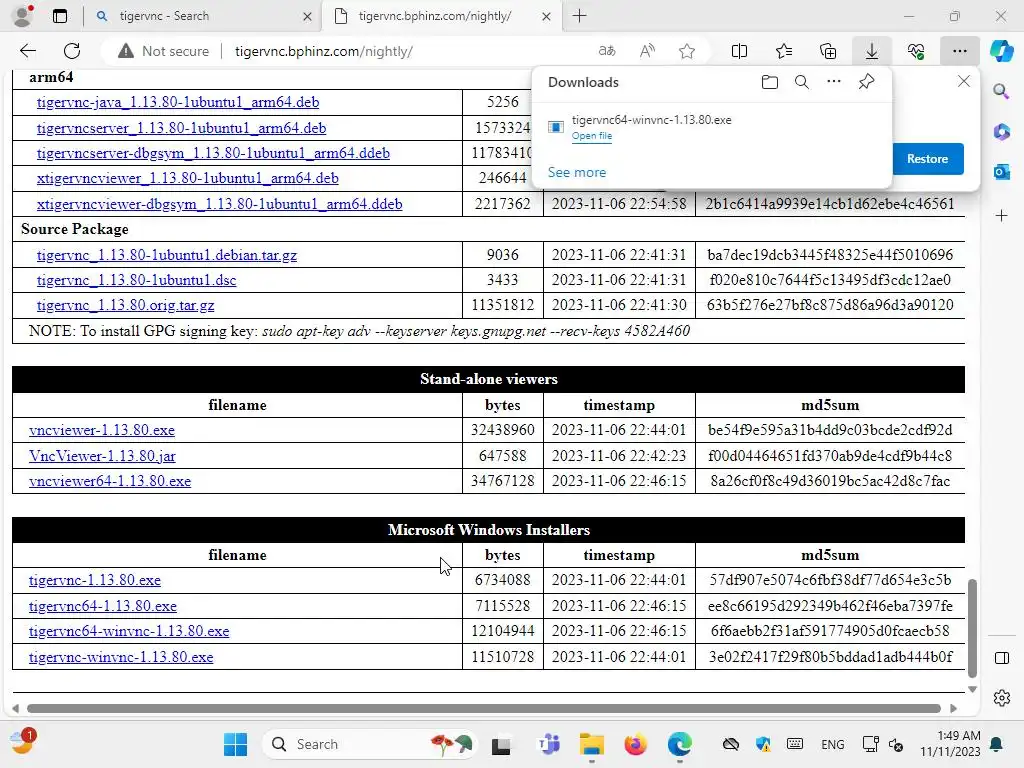Download tigervnc_1.13.80-1ubuntu1.dsc
Screen dimensions: 1024x768
pyautogui.click(x=136, y=280)
